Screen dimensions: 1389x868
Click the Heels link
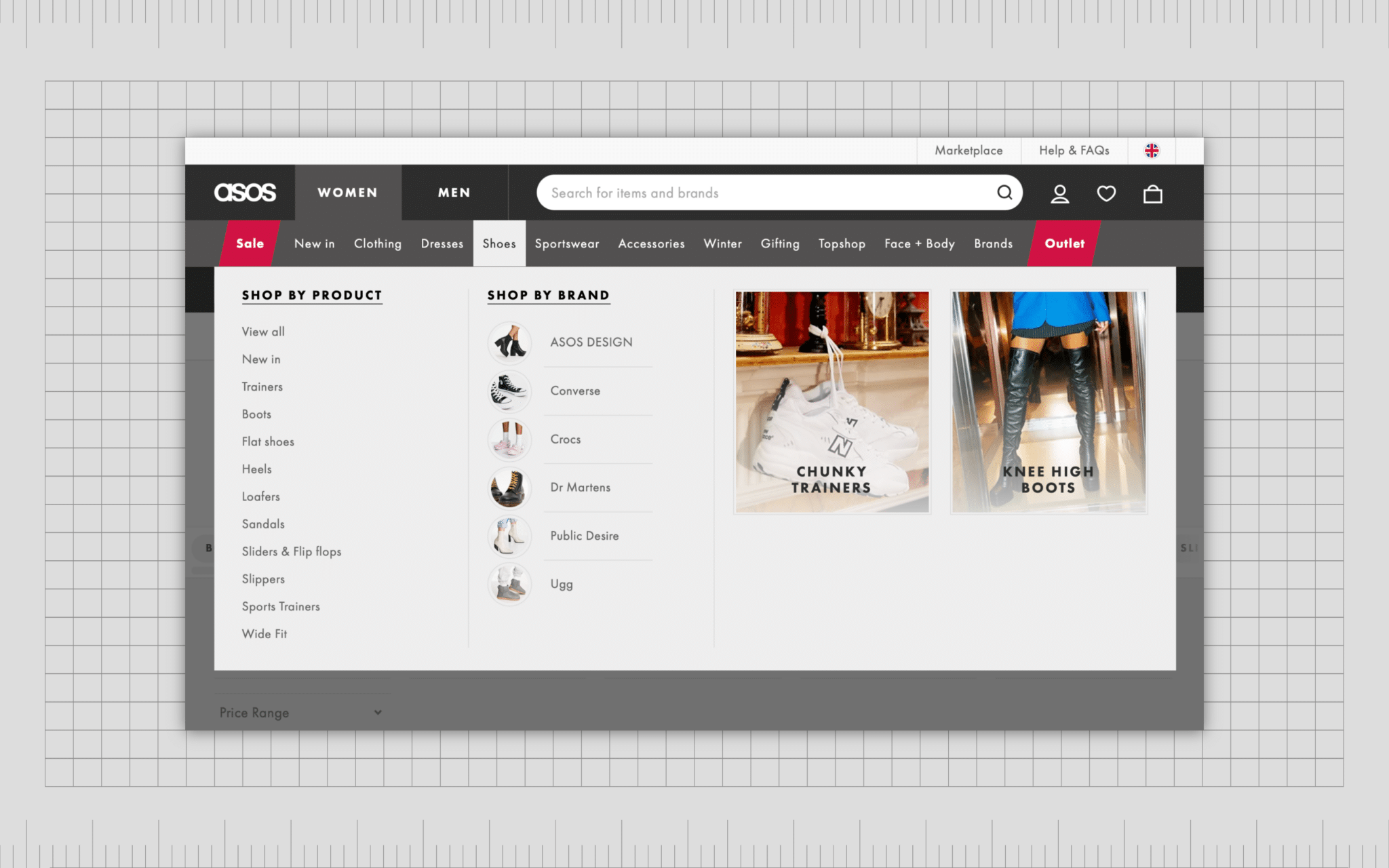coord(256,469)
